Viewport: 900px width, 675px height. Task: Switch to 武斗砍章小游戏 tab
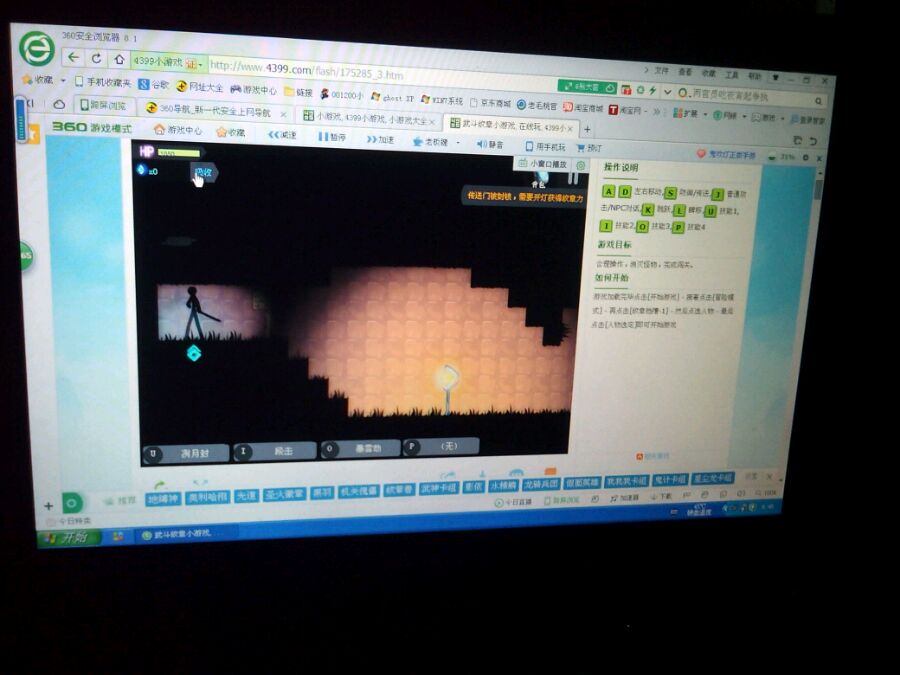click(510, 125)
